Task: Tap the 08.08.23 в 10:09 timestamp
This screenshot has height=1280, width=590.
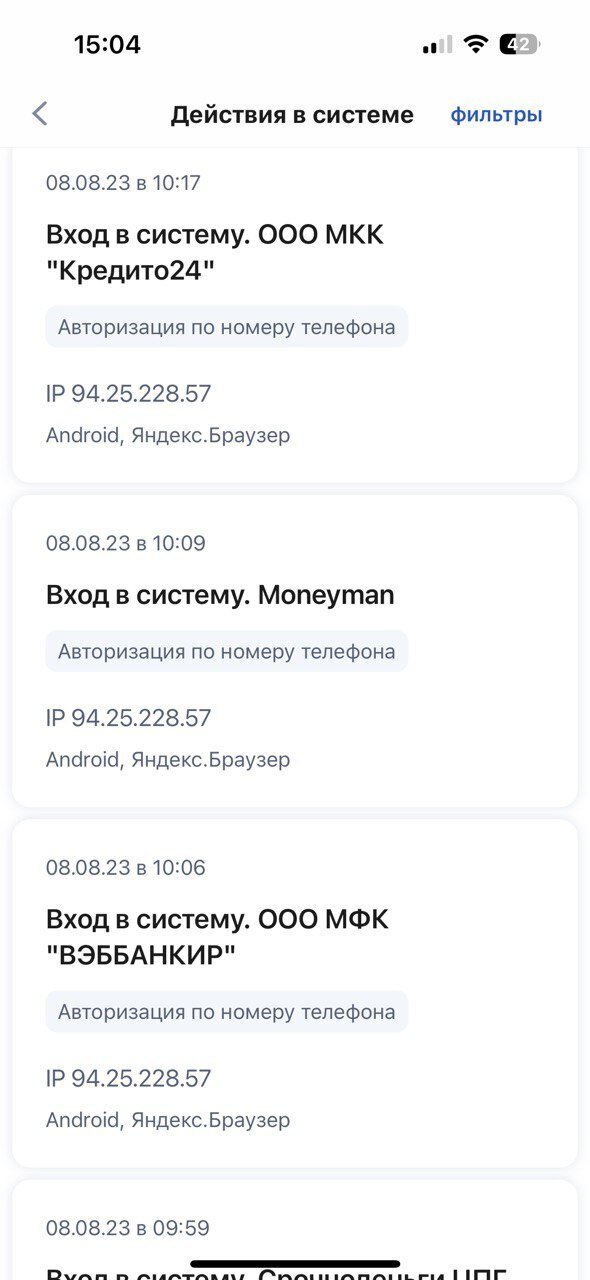Action: pos(125,543)
